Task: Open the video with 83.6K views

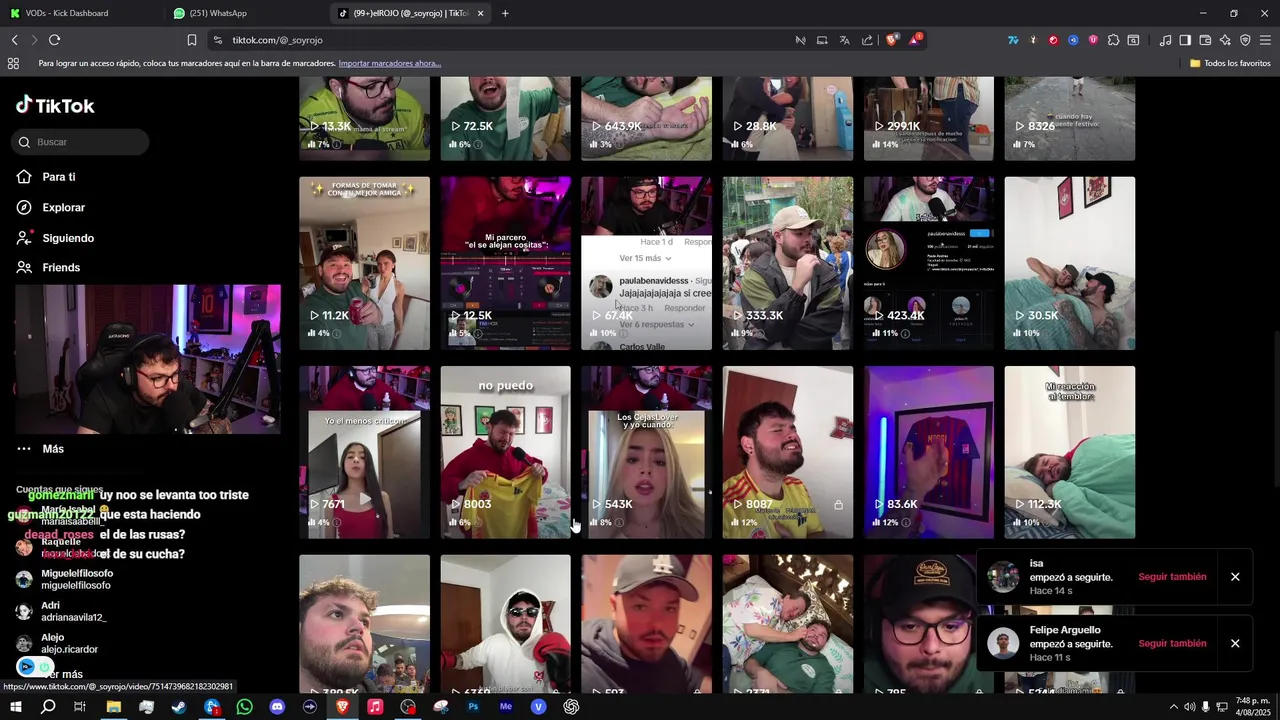Action: 928,452
